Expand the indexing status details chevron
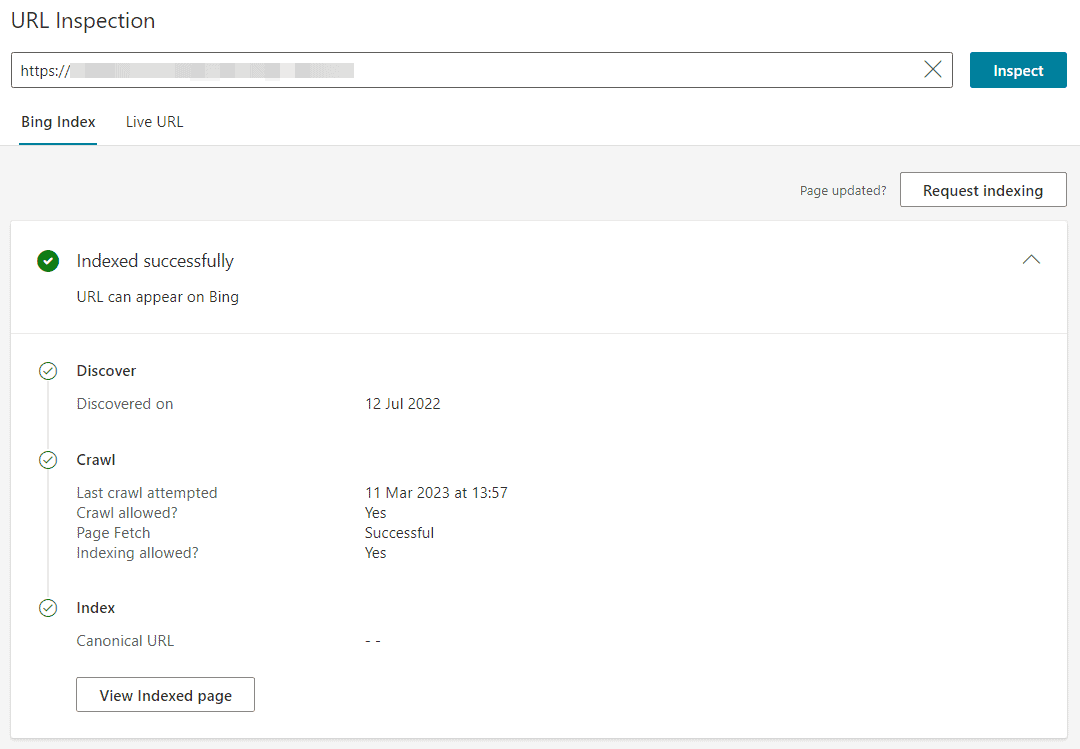This screenshot has height=749, width=1080. [x=1031, y=259]
